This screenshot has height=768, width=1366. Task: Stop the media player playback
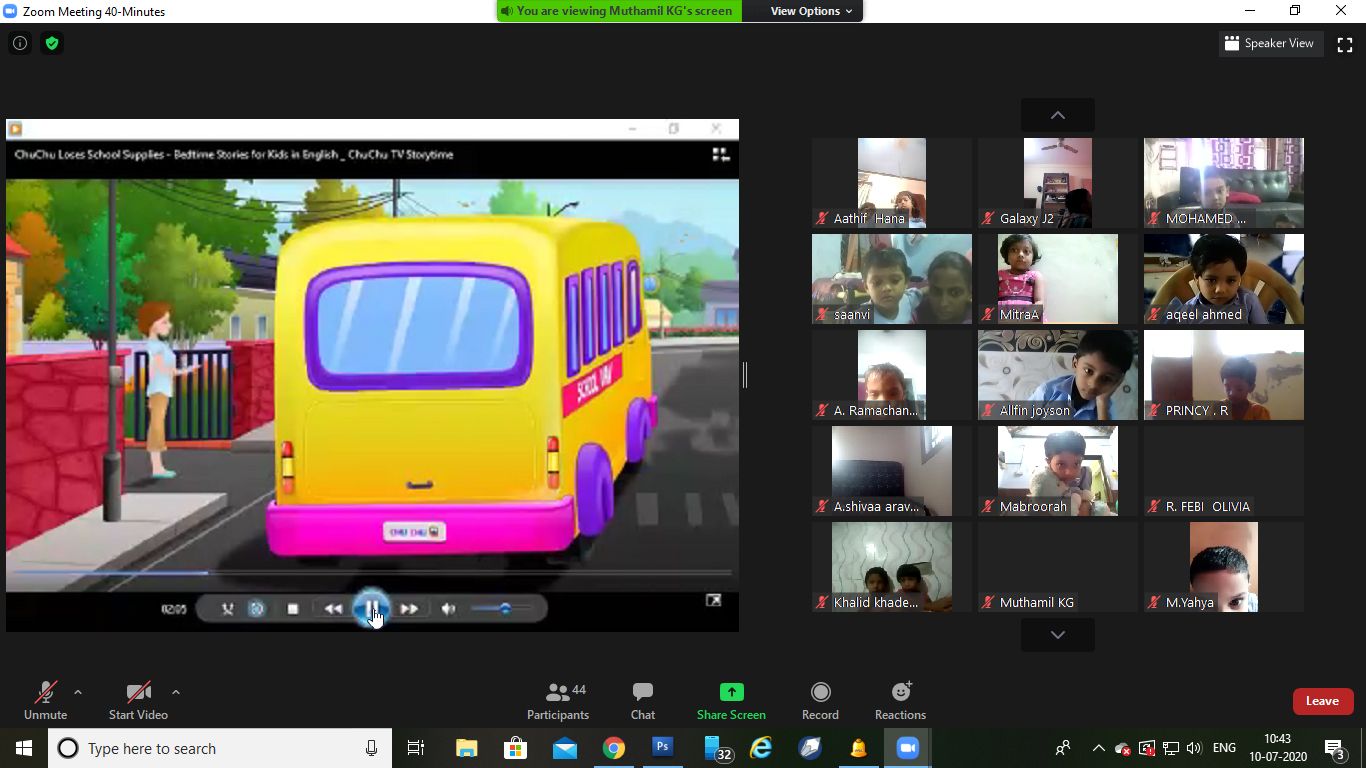click(292, 608)
